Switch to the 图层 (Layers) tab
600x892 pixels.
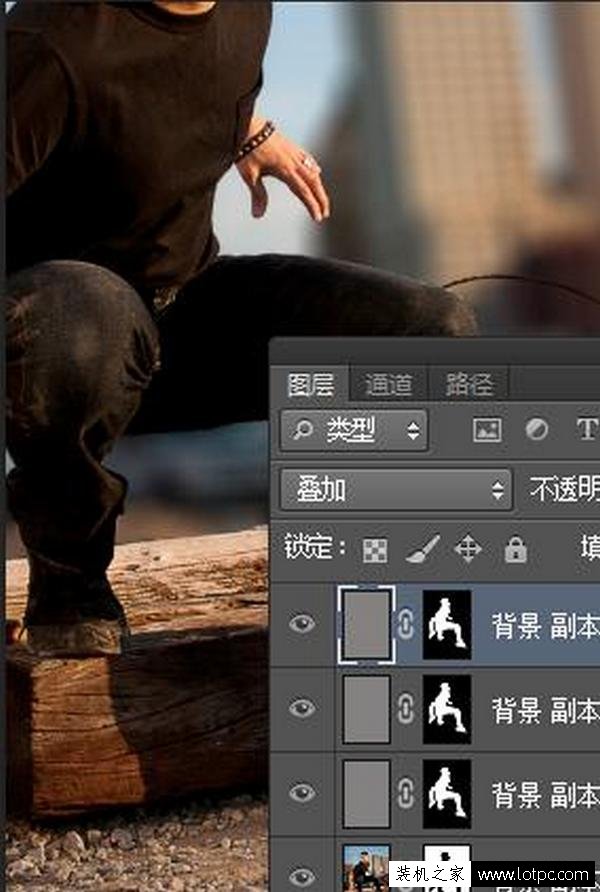(310, 385)
